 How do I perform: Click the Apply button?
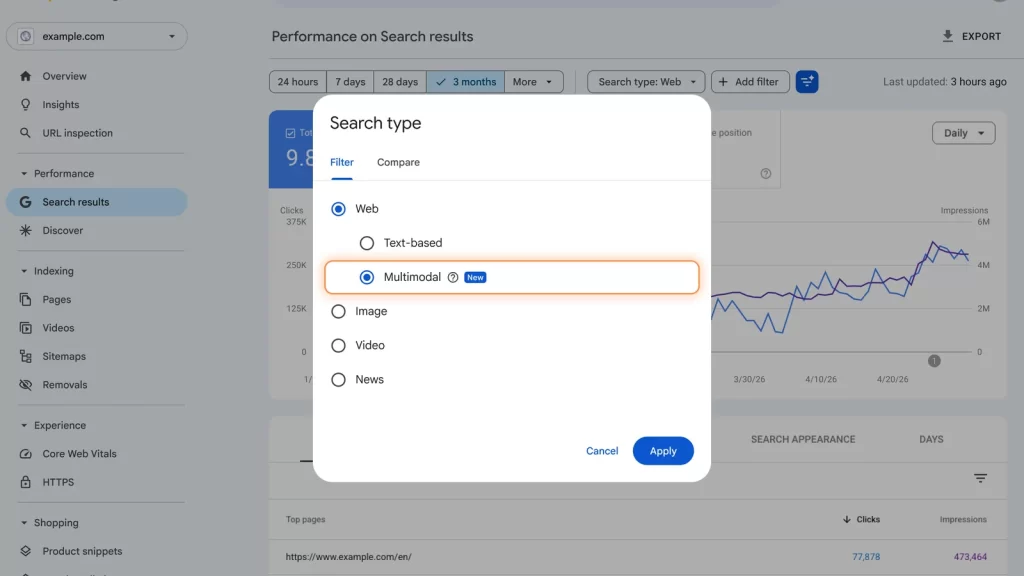pyautogui.click(x=663, y=451)
